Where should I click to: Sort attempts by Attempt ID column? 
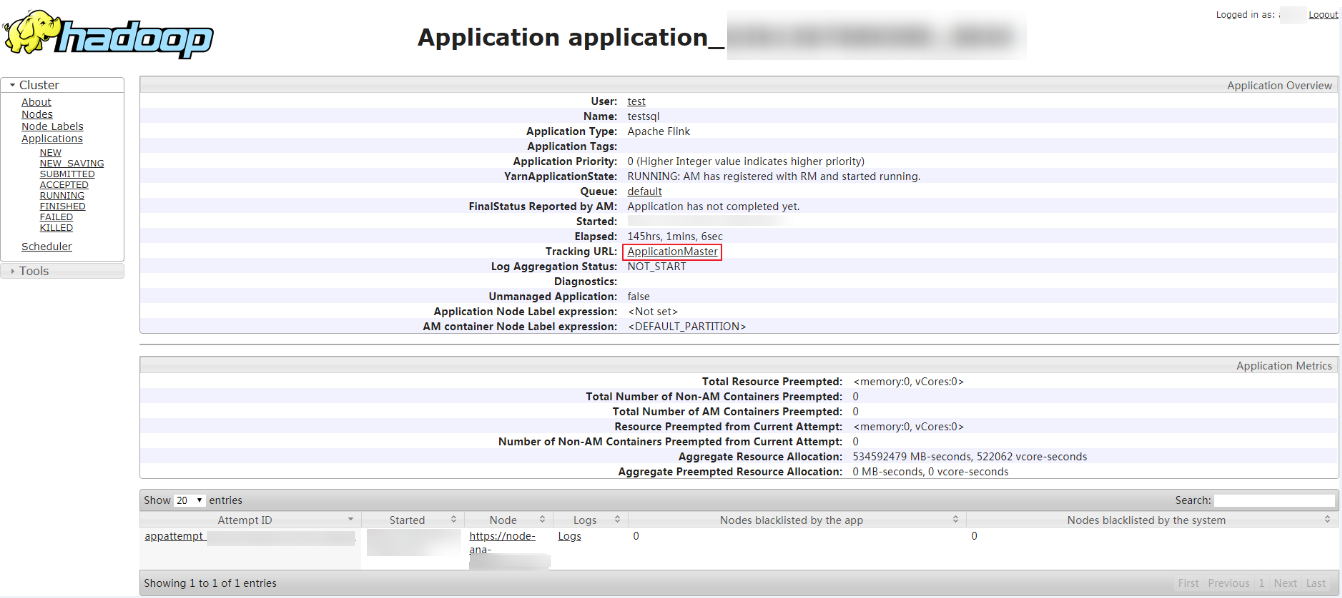[245, 520]
